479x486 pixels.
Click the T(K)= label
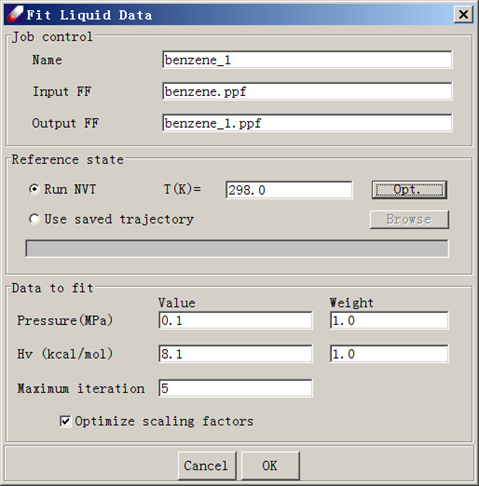tap(182, 189)
